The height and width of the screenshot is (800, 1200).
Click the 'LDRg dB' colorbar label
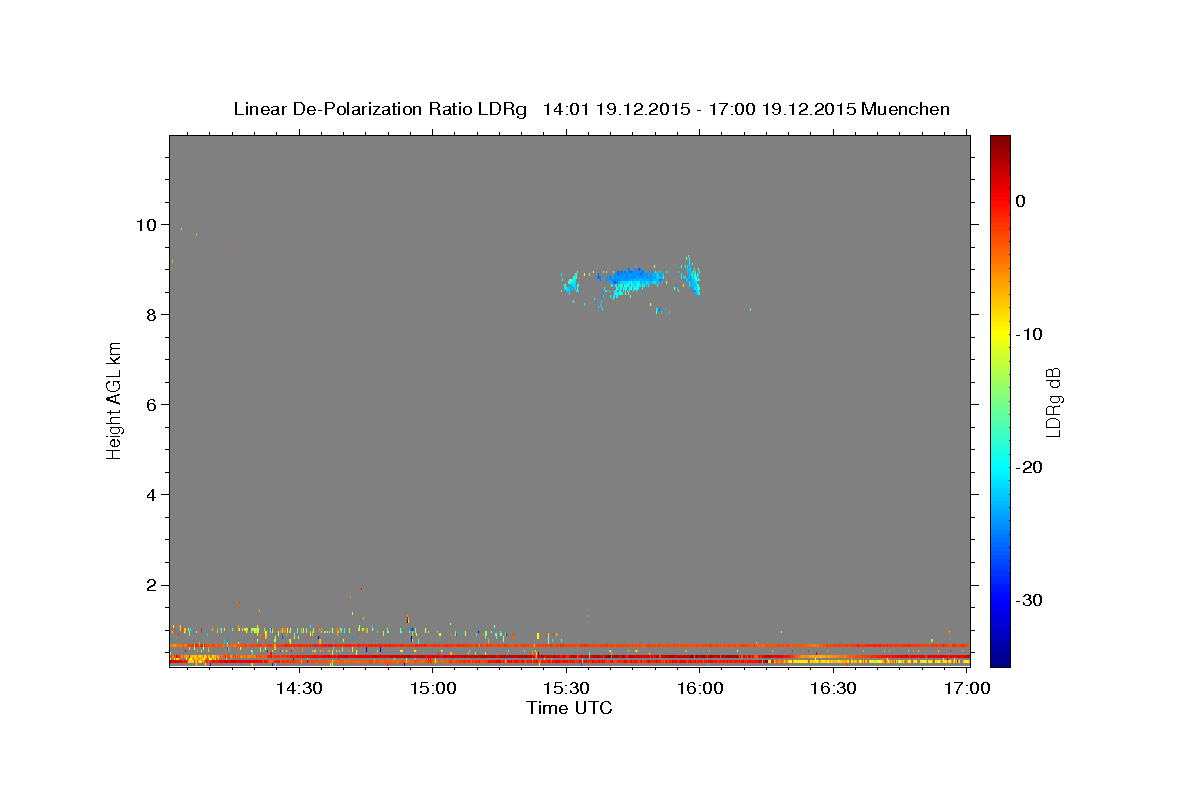click(1052, 402)
